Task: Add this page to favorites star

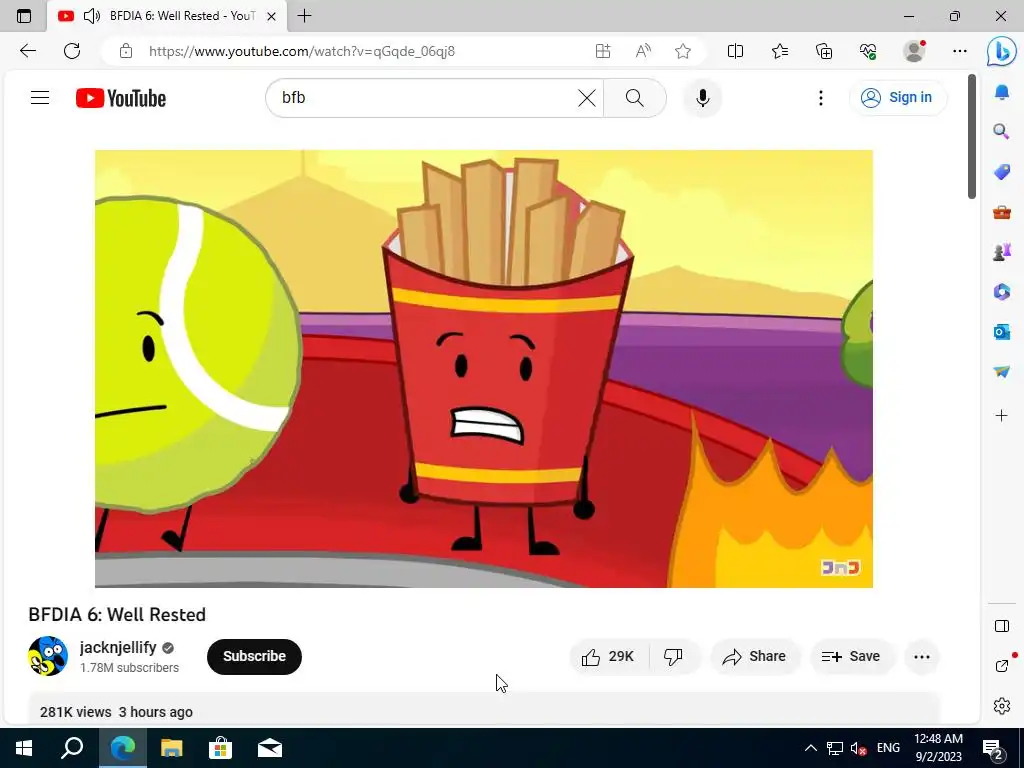Action: (x=683, y=51)
